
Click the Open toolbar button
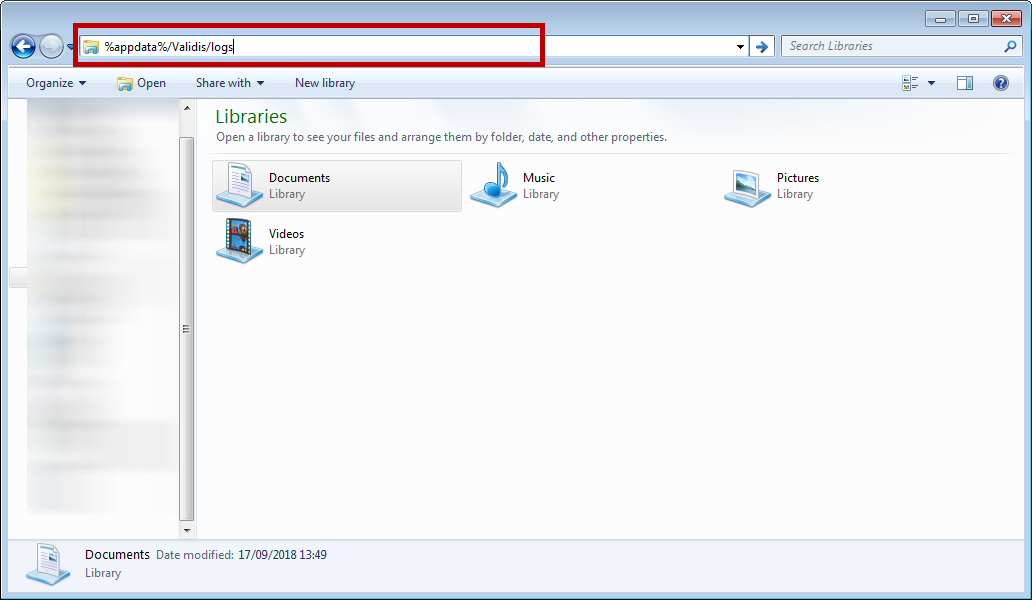point(141,83)
